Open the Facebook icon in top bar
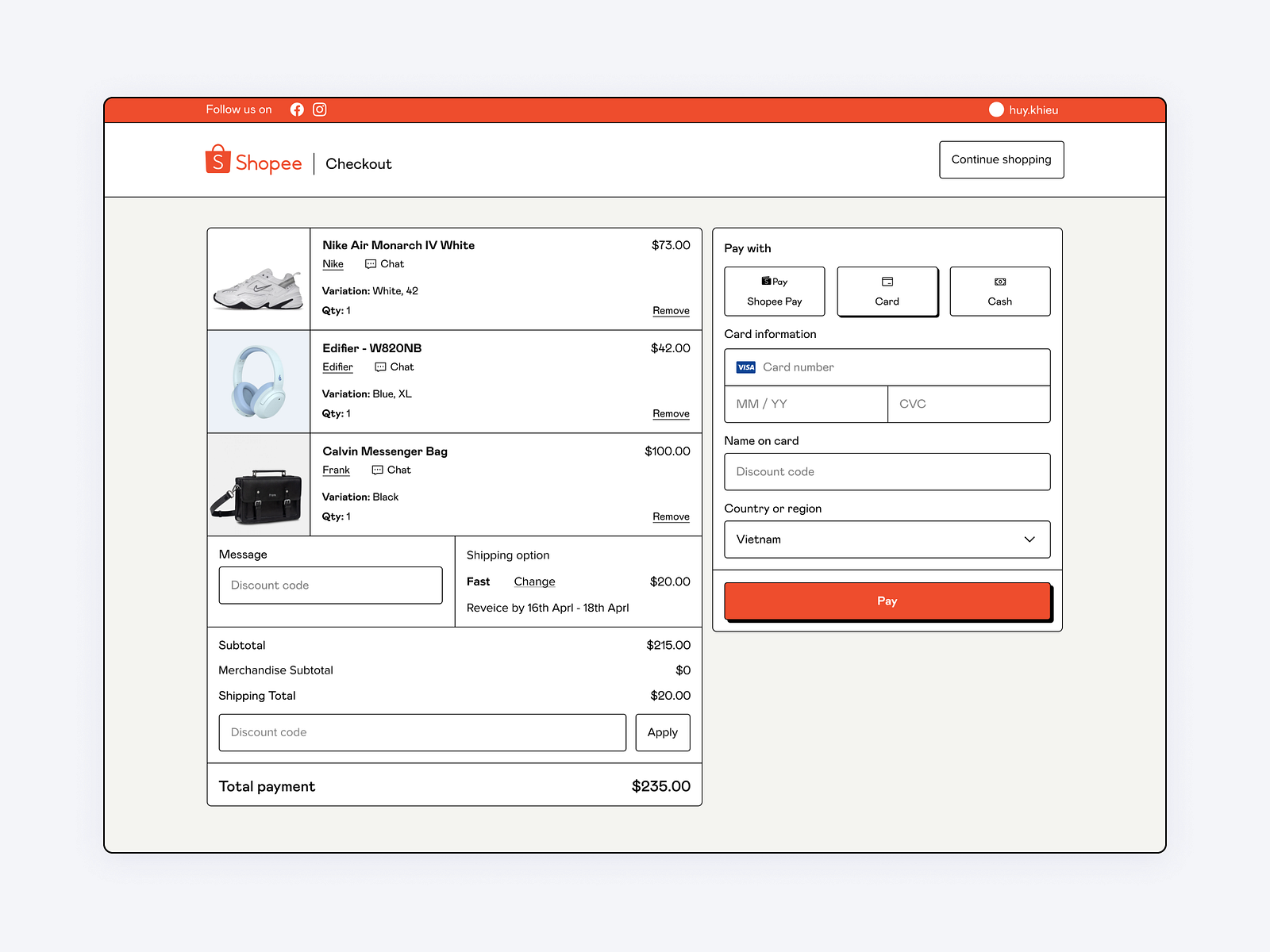The height and width of the screenshot is (952, 1270). 297,109
